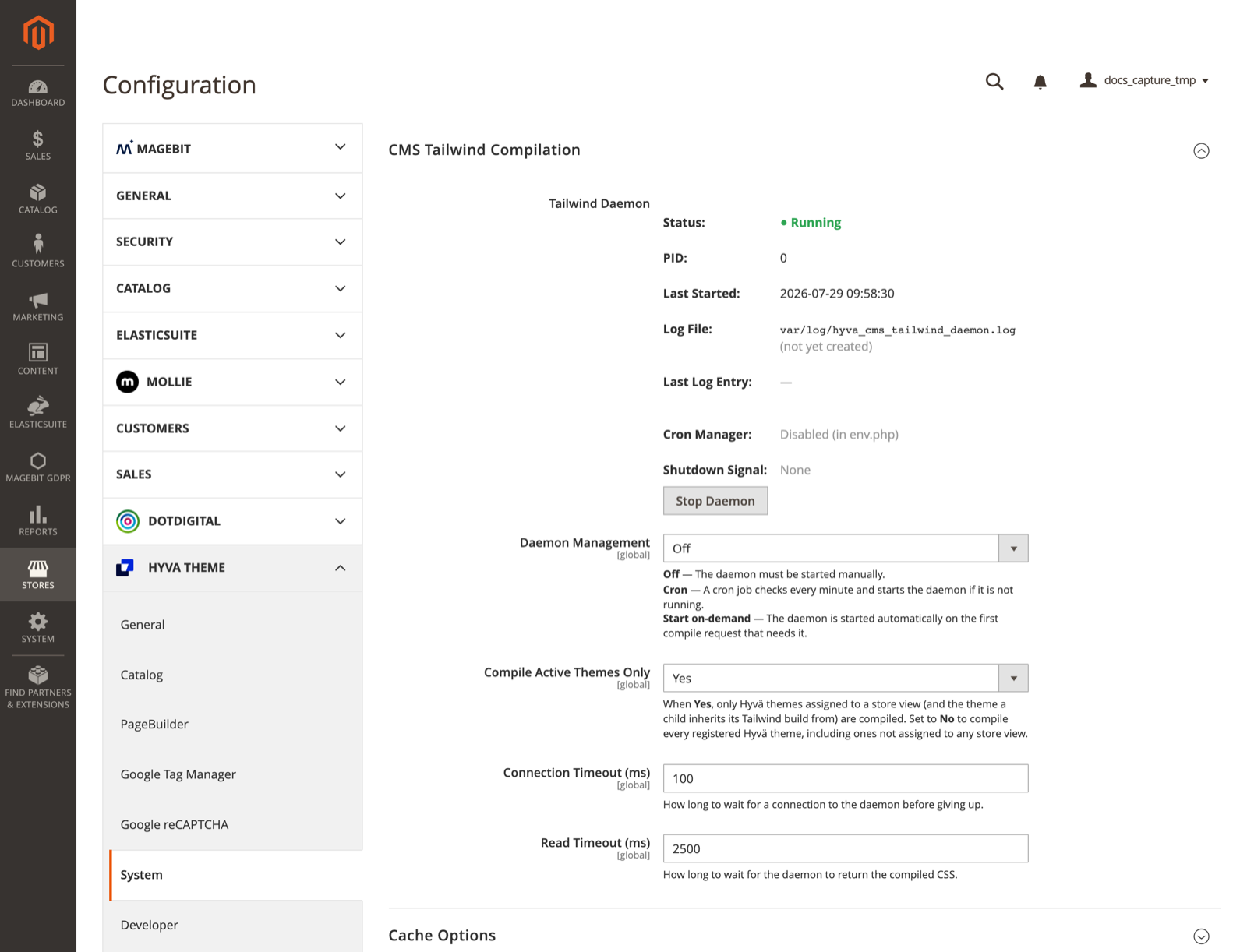Viewport: 1247px width, 952px height.
Task: Click the Magebit logo mark
Action: [x=125, y=148]
